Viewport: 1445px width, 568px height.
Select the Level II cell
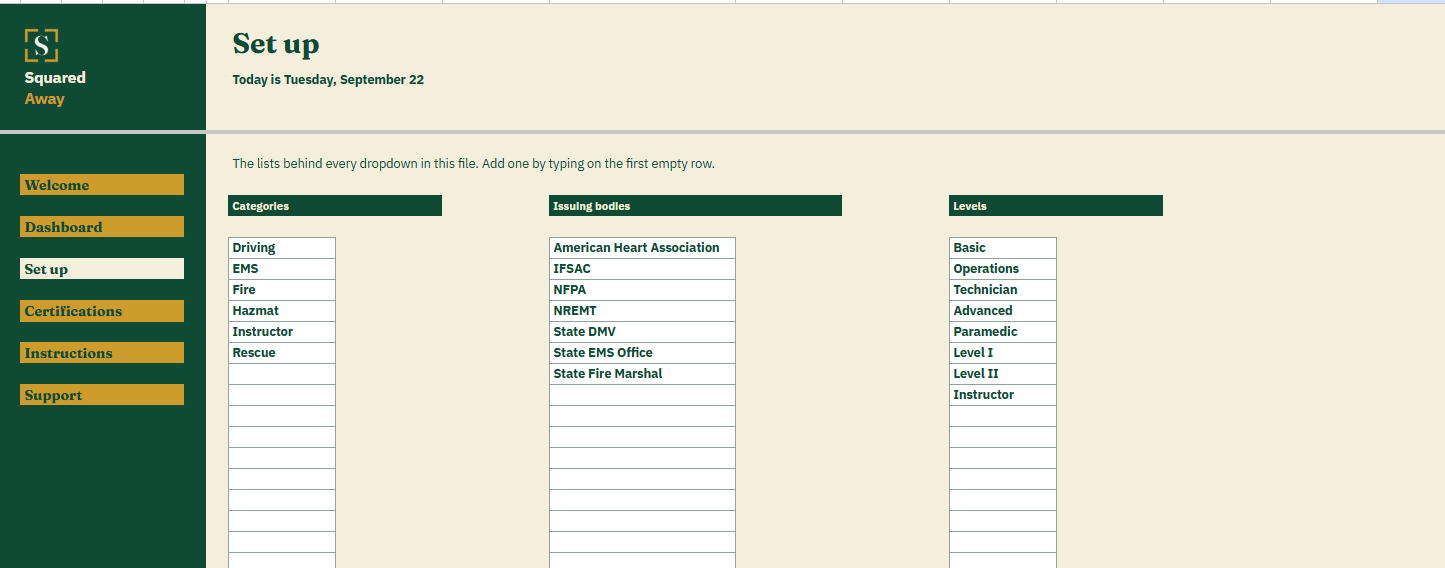1003,374
